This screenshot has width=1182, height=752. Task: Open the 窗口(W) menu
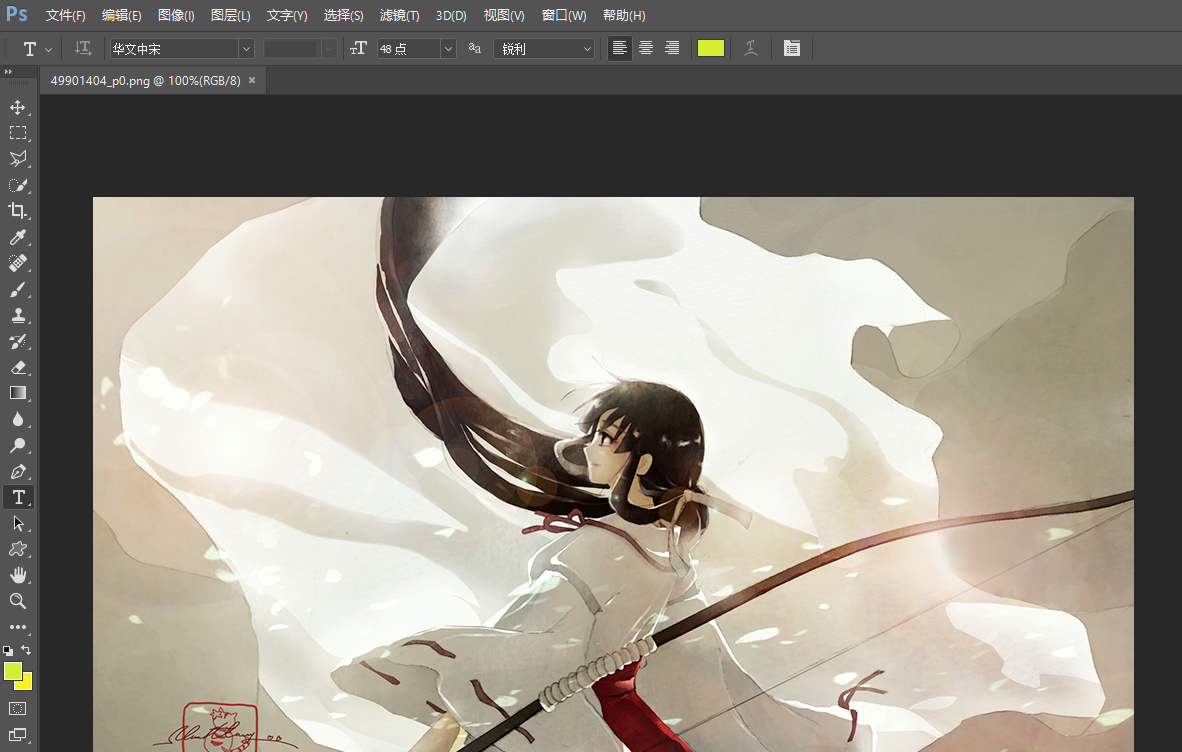point(564,15)
